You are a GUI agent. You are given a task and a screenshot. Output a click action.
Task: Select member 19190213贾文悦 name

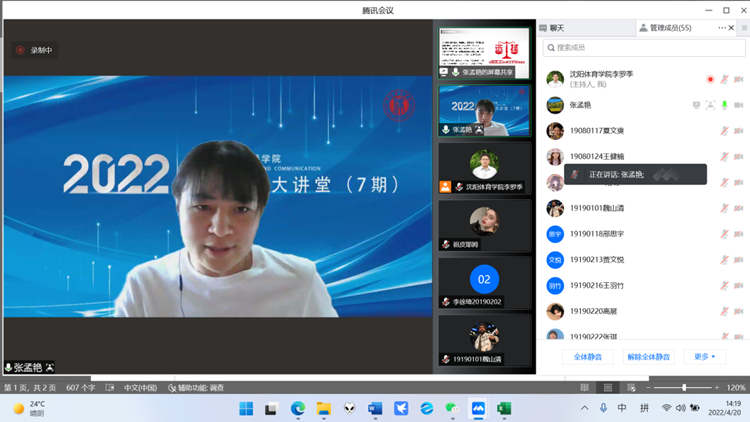pos(597,260)
